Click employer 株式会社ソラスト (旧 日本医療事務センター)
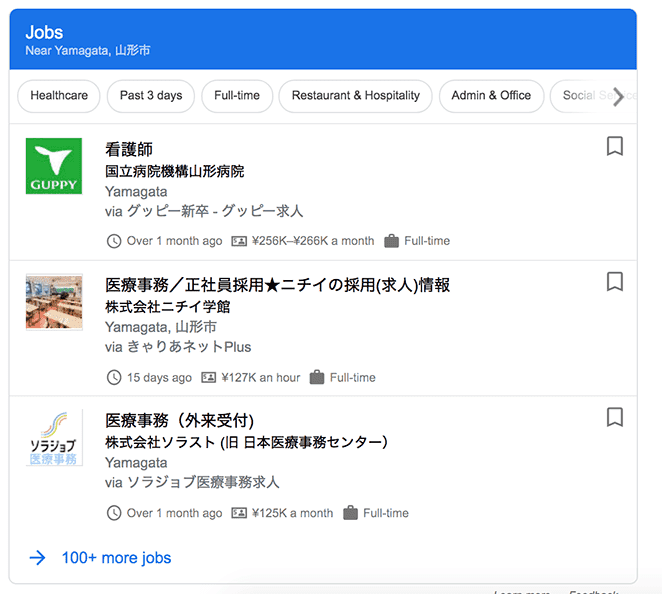This screenshot has height=594, width=662. (x=246, y=442)
